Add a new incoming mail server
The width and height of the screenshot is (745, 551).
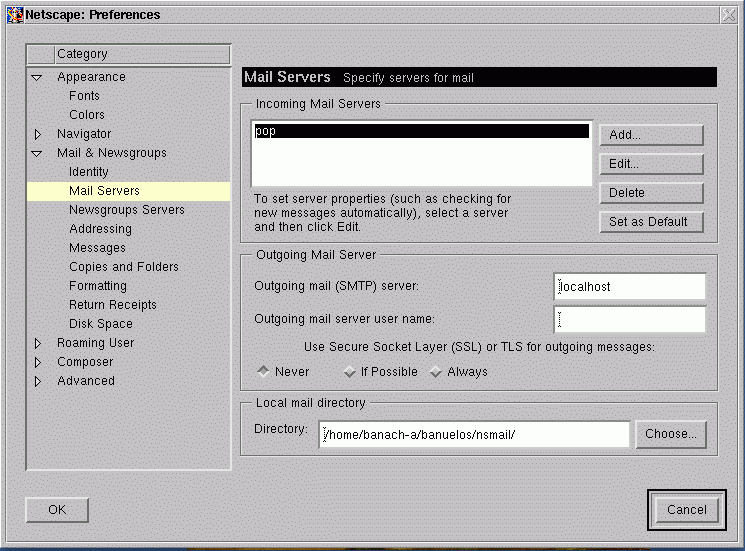coord(651,135)
